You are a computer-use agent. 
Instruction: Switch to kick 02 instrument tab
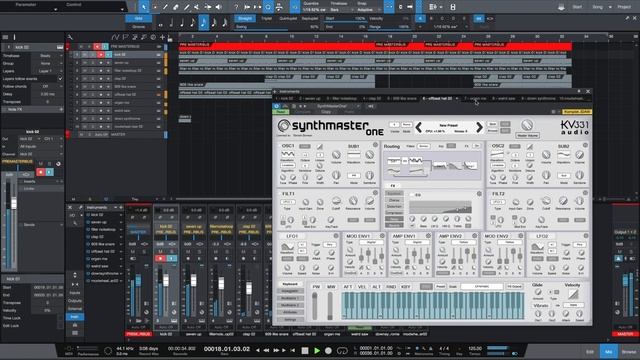coord(284,98)
